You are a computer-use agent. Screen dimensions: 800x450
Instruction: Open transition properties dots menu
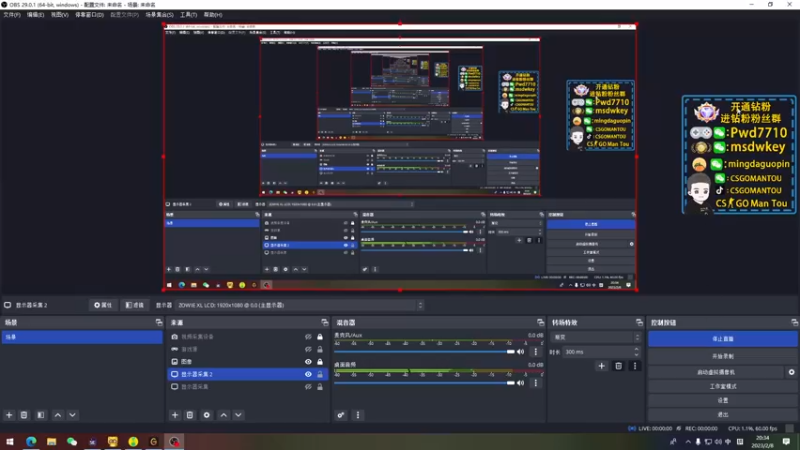point(635,366)
